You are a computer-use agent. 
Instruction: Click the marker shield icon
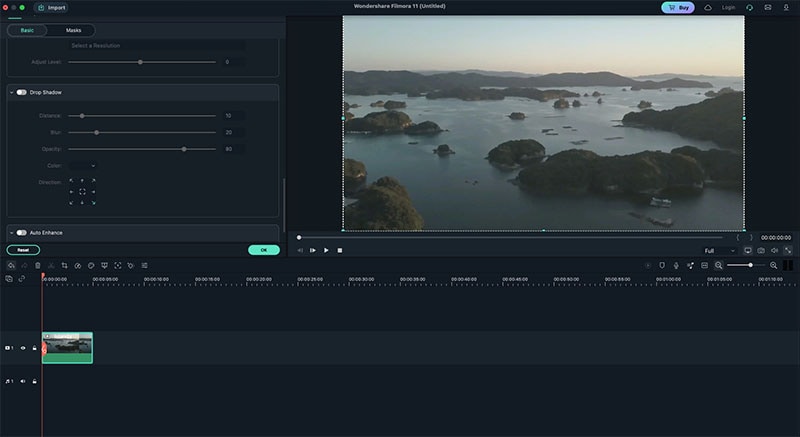point(662,265)
